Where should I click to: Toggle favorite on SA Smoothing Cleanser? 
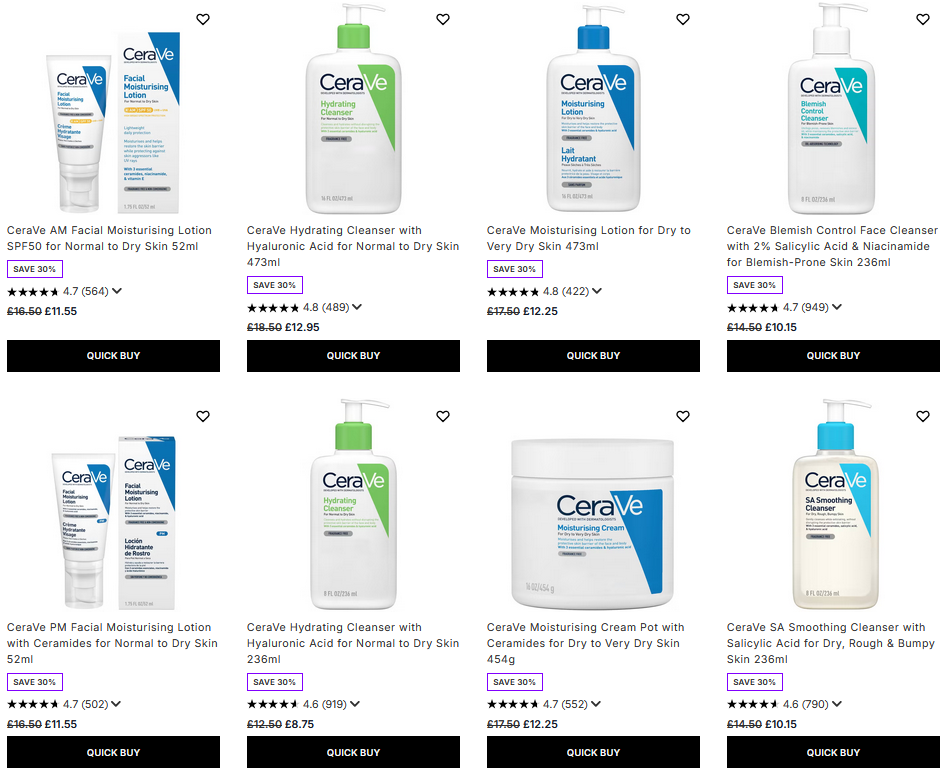click(x=923, y=416)
